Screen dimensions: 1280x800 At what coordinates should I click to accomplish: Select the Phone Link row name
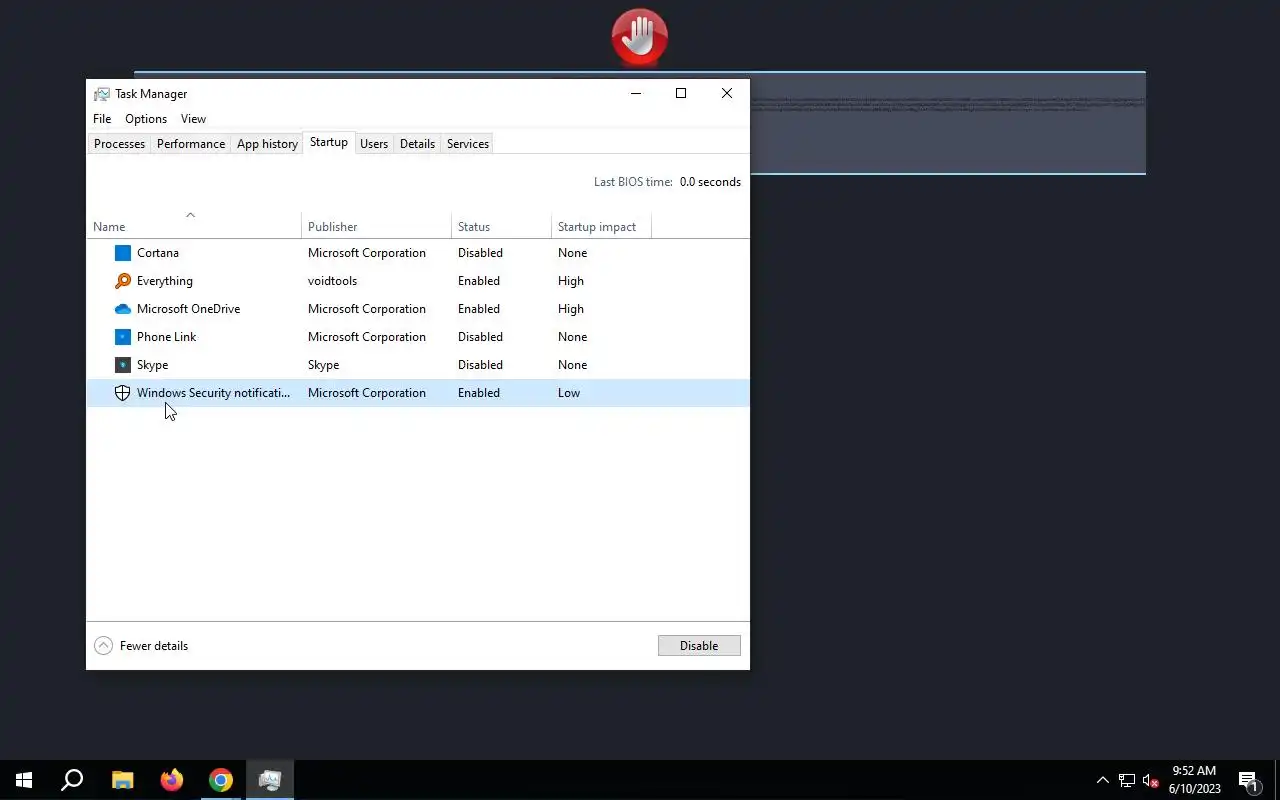pos(167,337)
